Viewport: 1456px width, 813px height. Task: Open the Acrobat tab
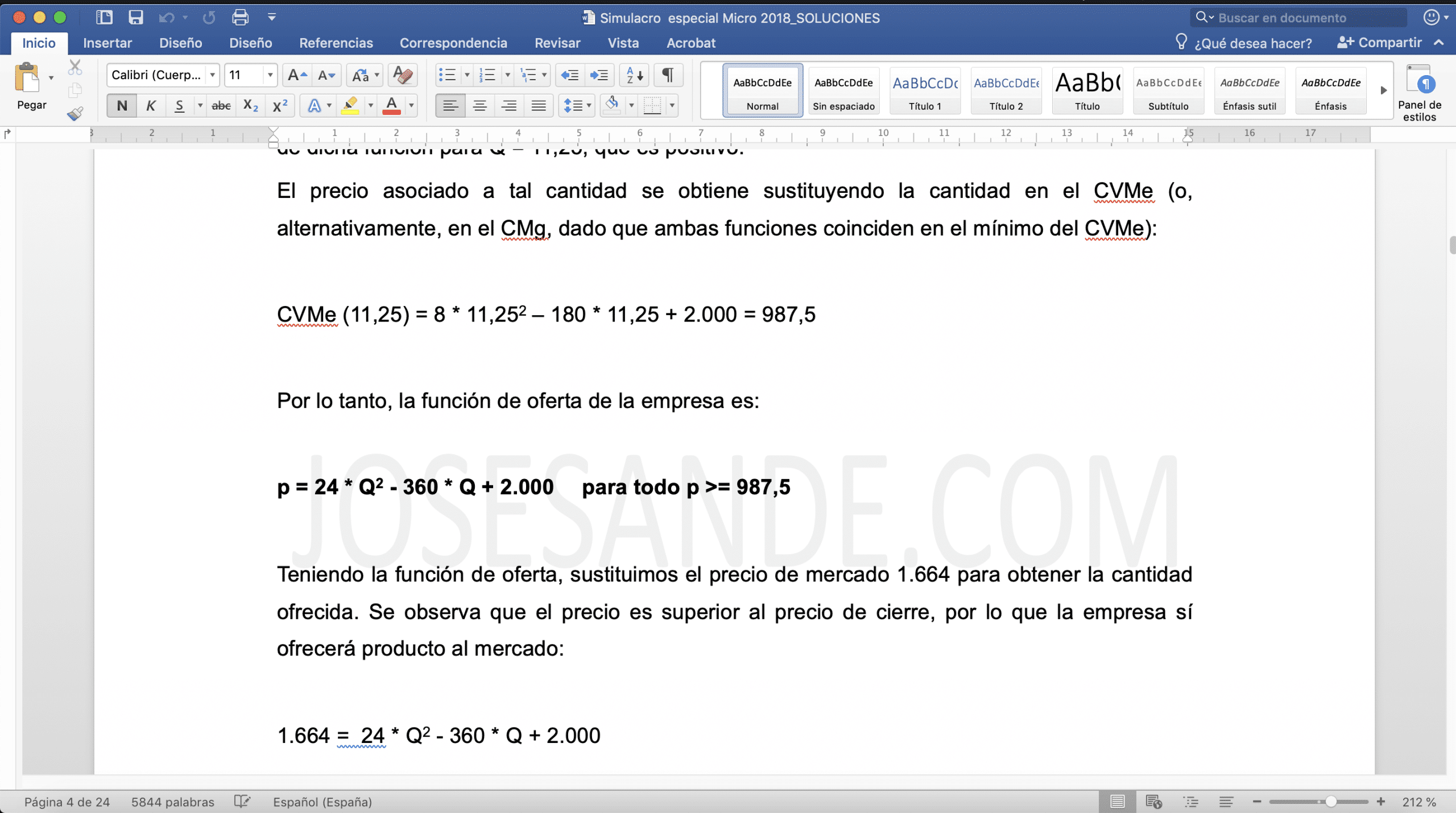[x=690, y=43]
